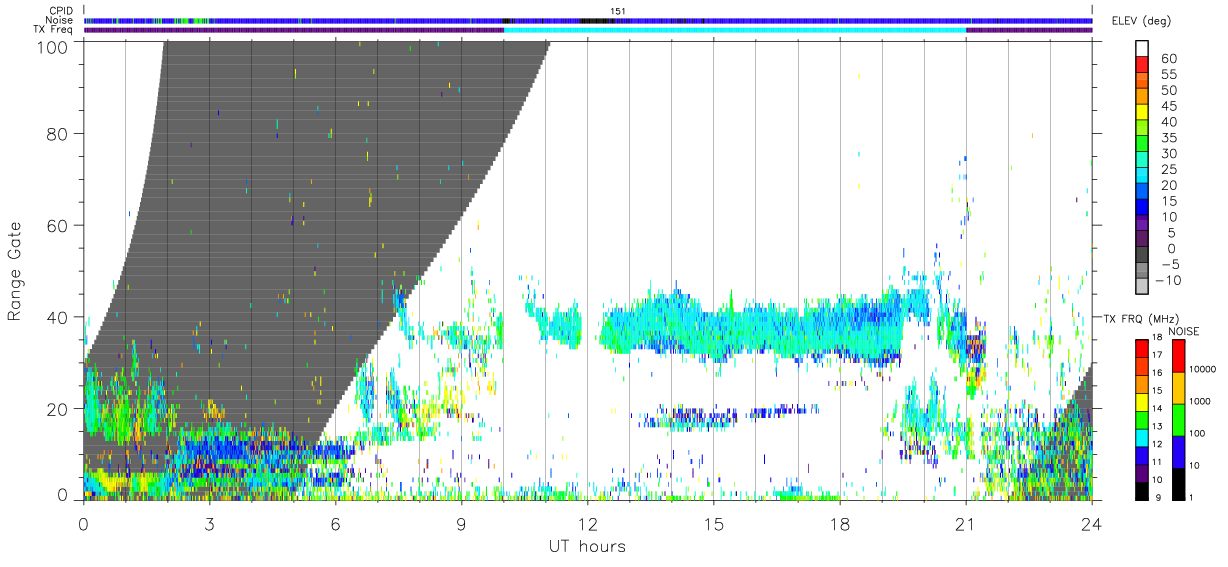Viewport: 1228px width, 567px height.
Task: Click the thin blue echo band near gate 18
Action: tap(730, 415)
